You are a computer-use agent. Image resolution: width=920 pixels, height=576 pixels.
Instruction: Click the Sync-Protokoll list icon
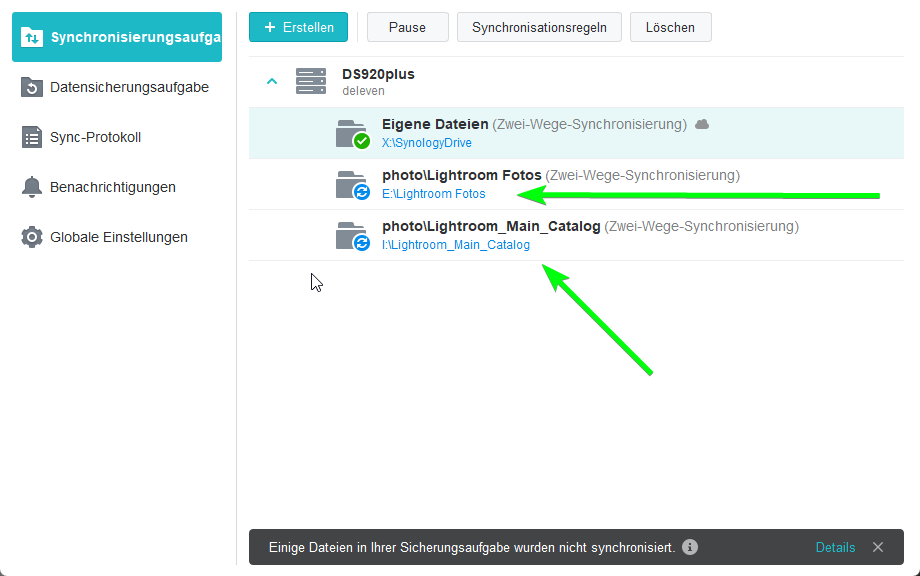pos(32,137)
